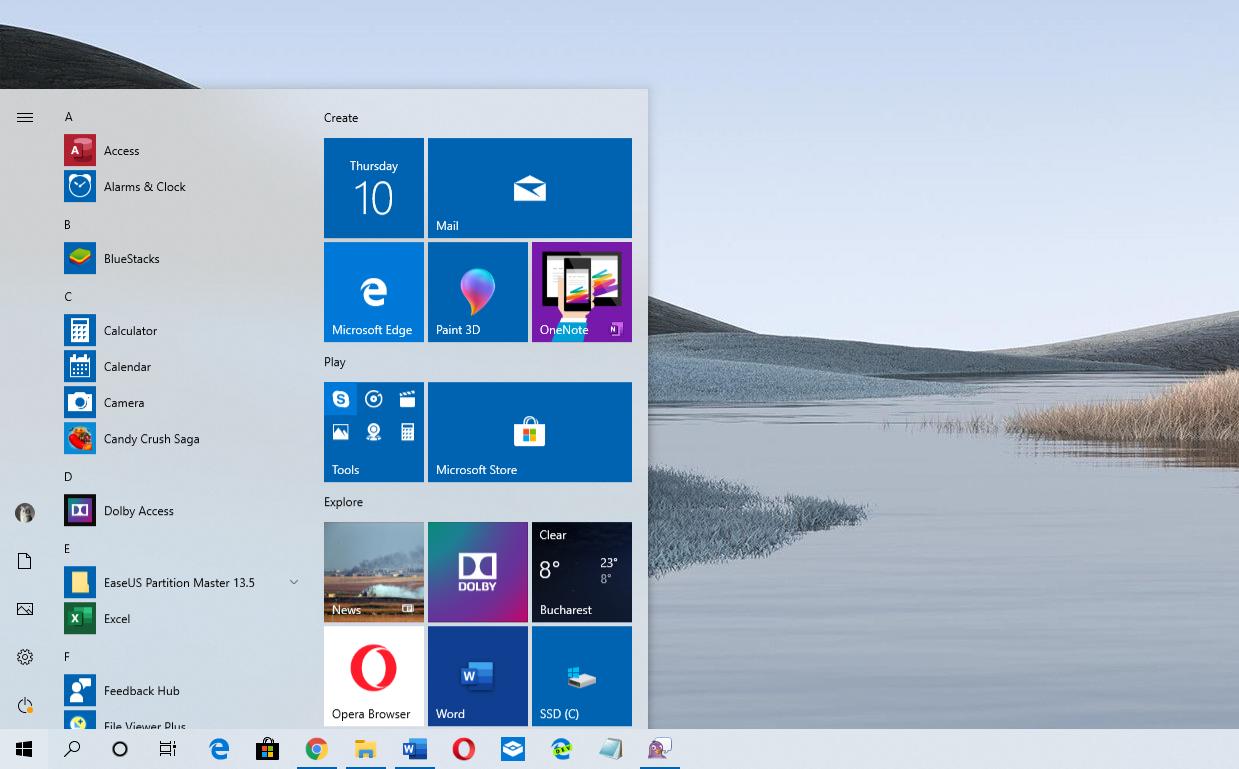Screen dimensions: 1239x769
Task: Open Calendar in the C section list
Action: pos(184,367)
